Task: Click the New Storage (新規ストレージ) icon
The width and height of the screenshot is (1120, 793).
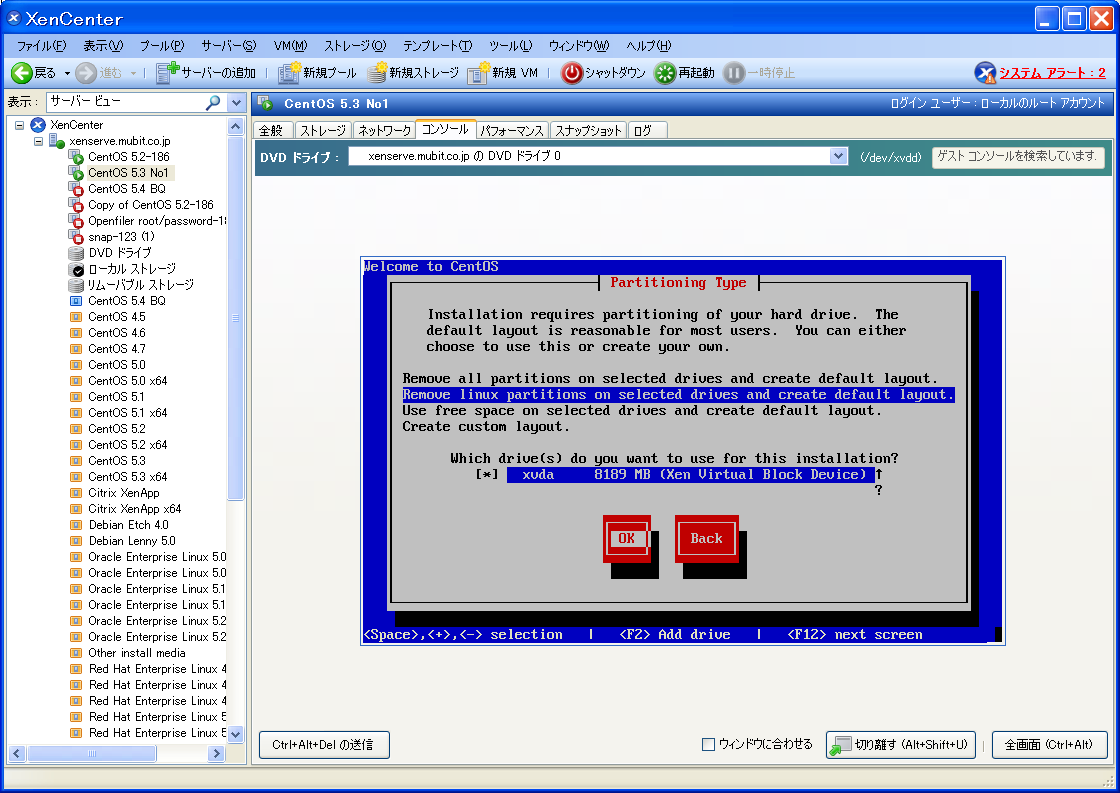Action: (376, 73)
